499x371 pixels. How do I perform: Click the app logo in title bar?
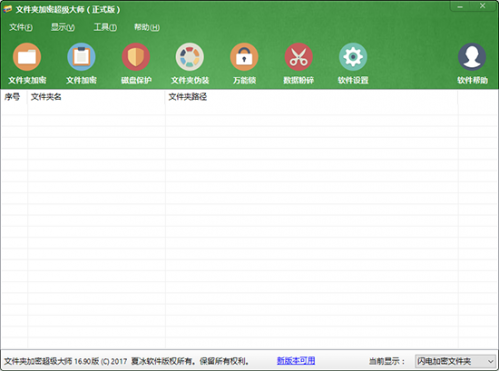coord(8,9)
